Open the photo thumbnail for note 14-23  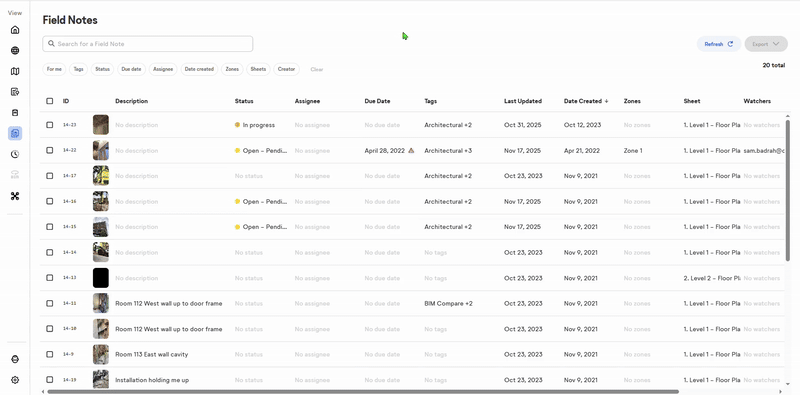click(x=101, y=125)
